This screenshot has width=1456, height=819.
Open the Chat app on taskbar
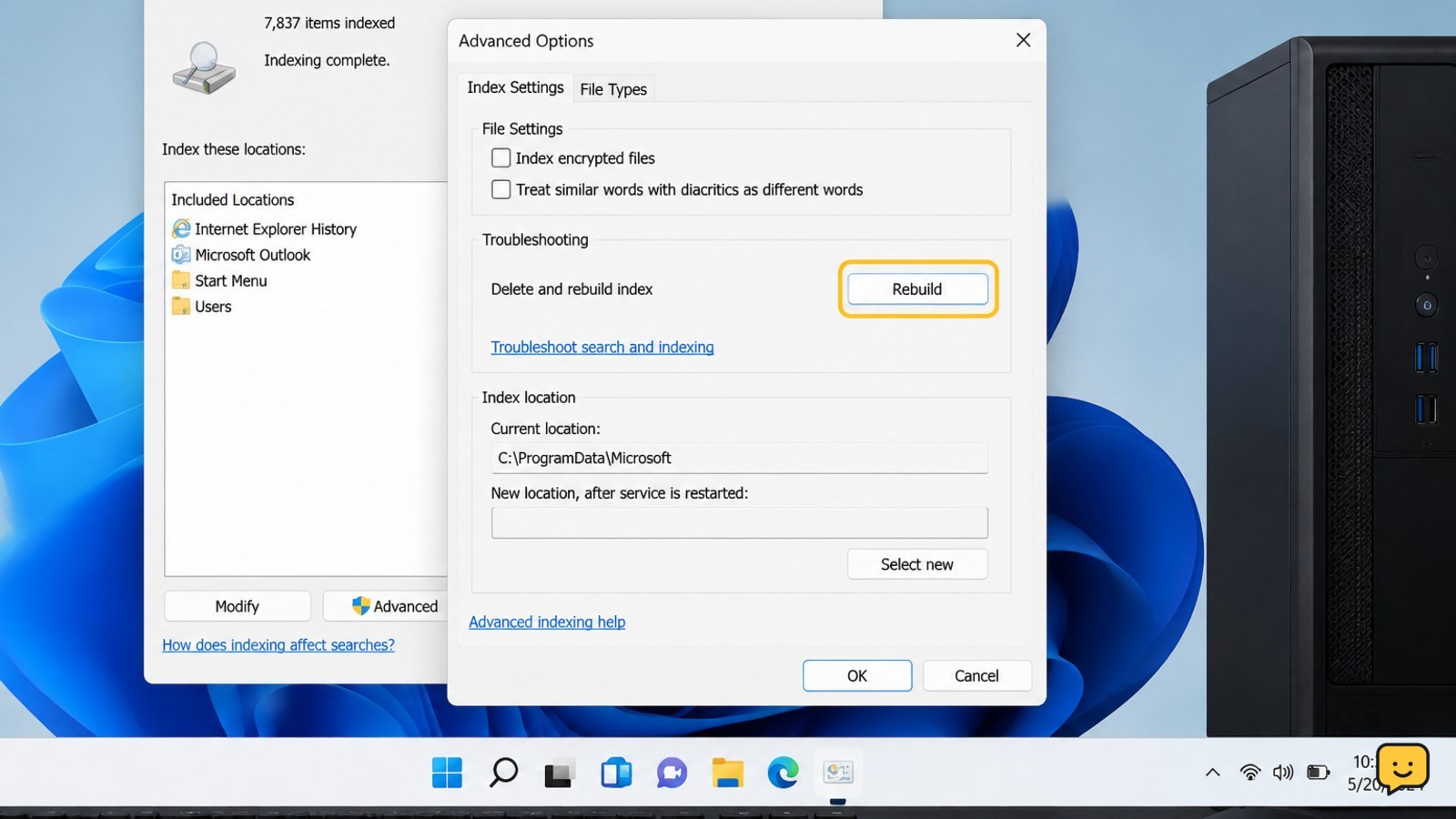pyautogui.click(x=672, y=773)
